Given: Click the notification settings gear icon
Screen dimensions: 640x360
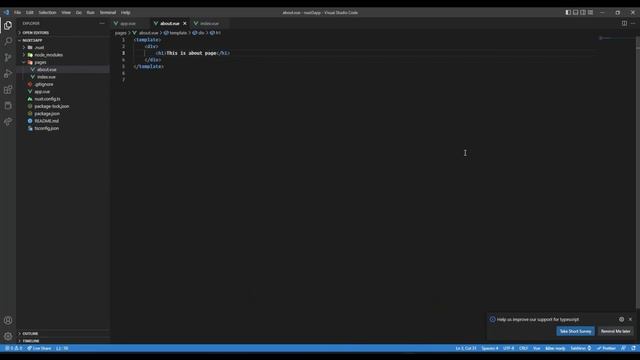Looking at the screenshot, I should [x=621, y=319].
